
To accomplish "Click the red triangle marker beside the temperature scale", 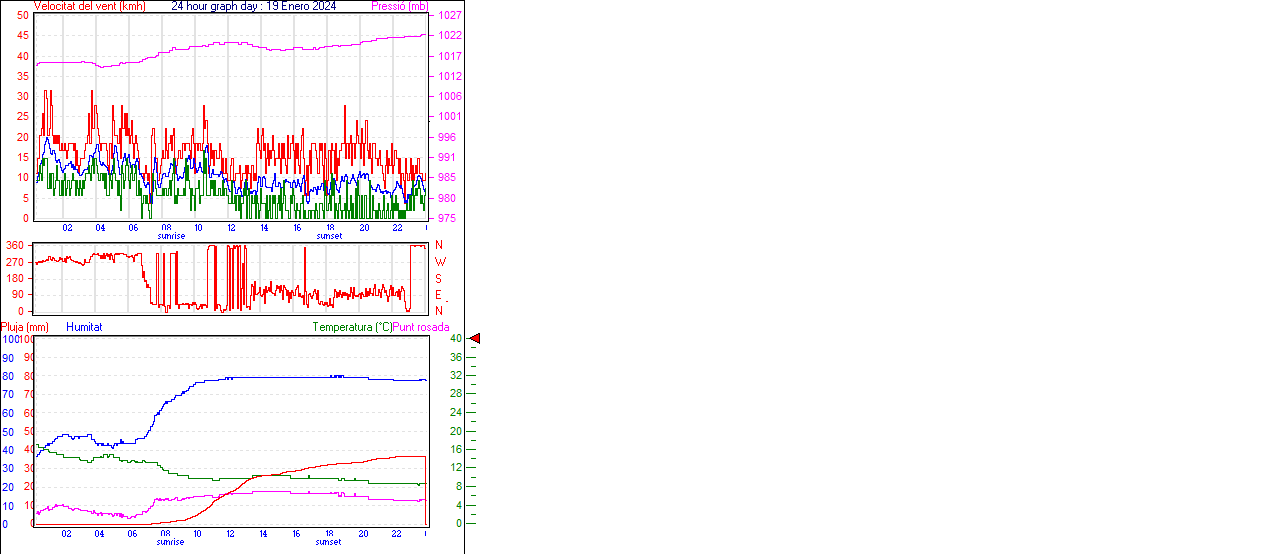I will point(475,339).
